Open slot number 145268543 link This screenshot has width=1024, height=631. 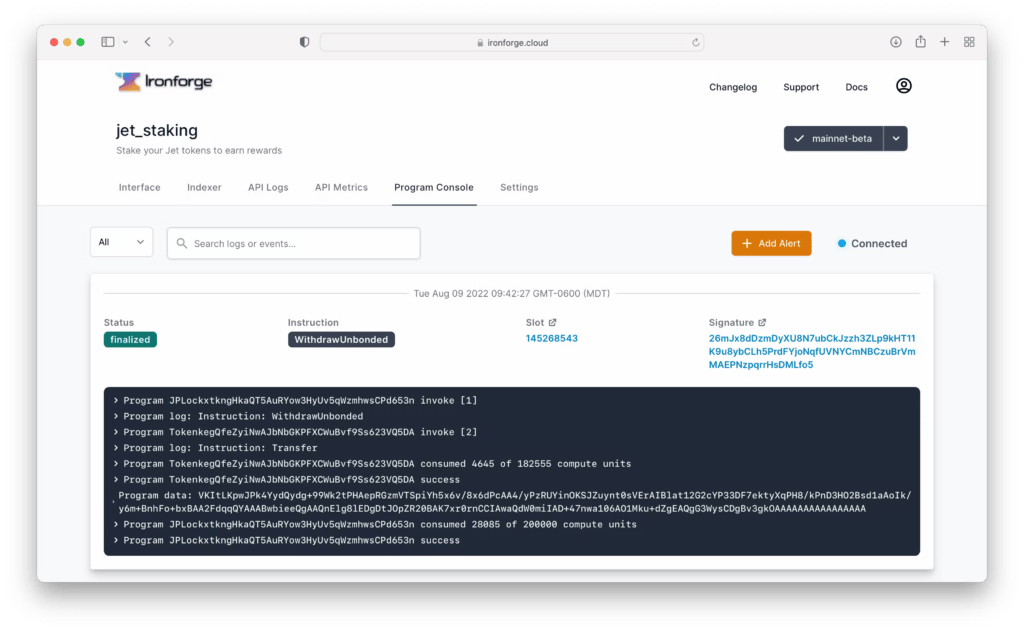tap(552, 338)
